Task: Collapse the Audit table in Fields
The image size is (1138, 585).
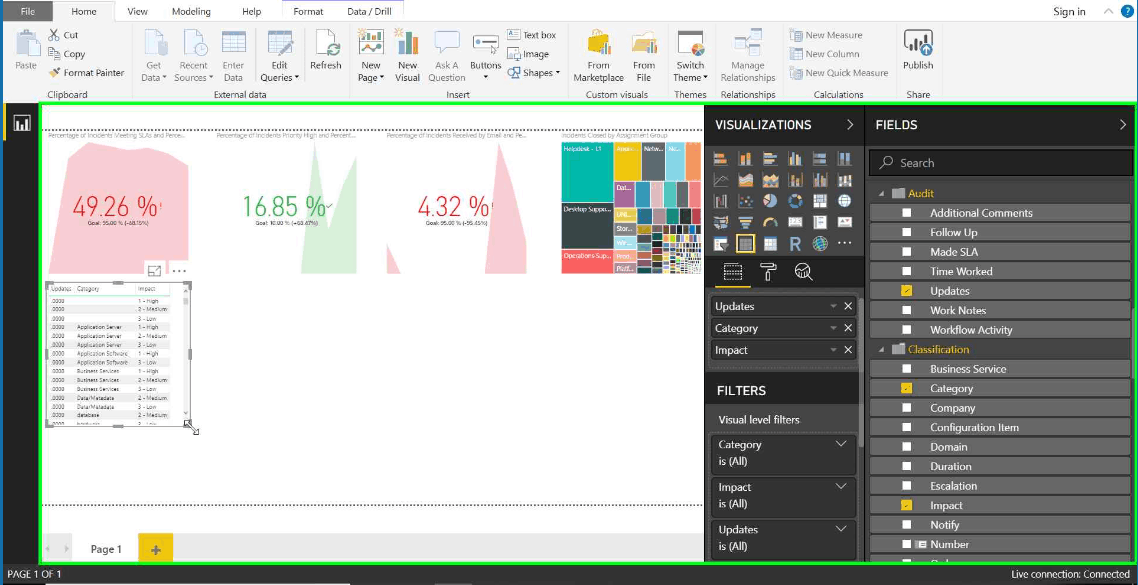Action: (x=883, y=194)
